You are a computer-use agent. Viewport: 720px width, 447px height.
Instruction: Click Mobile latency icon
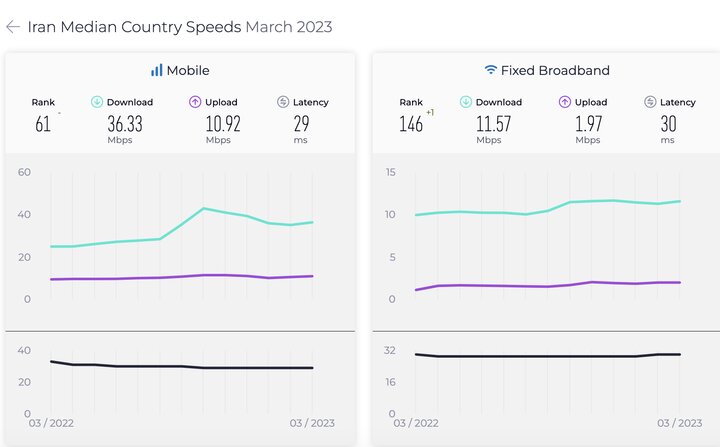pos(283,102)
